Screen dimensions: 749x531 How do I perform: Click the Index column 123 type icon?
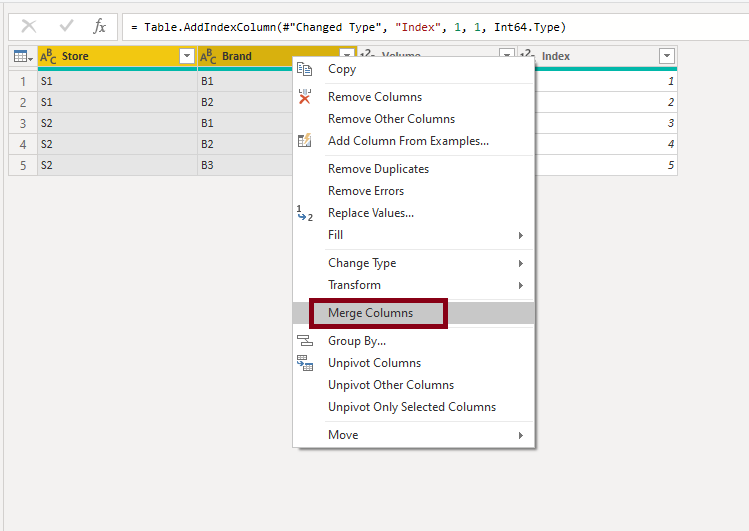point(527,53)
